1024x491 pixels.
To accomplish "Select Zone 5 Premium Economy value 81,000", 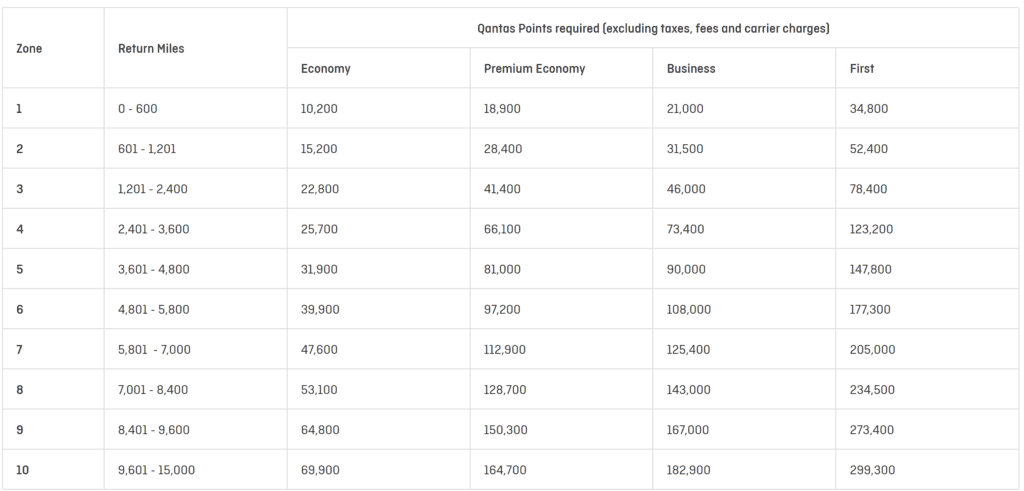I will pyautogui.click(x=503, y=269).
